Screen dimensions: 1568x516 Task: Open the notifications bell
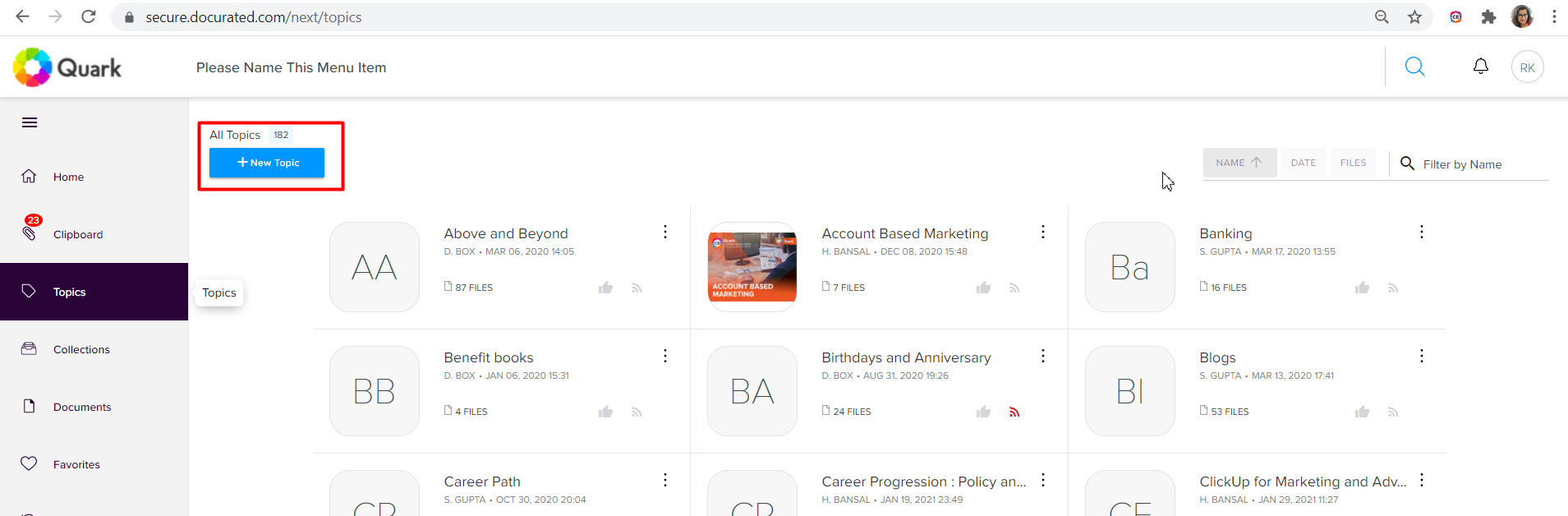click(1480, 67)
